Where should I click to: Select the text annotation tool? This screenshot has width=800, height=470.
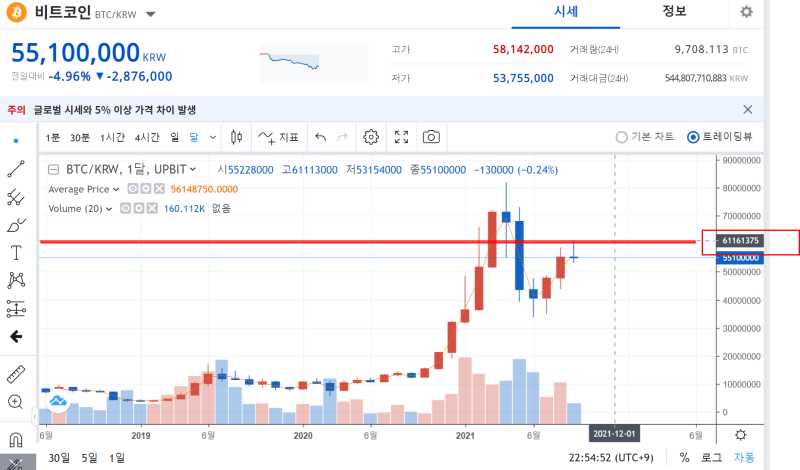coord(16,253)
